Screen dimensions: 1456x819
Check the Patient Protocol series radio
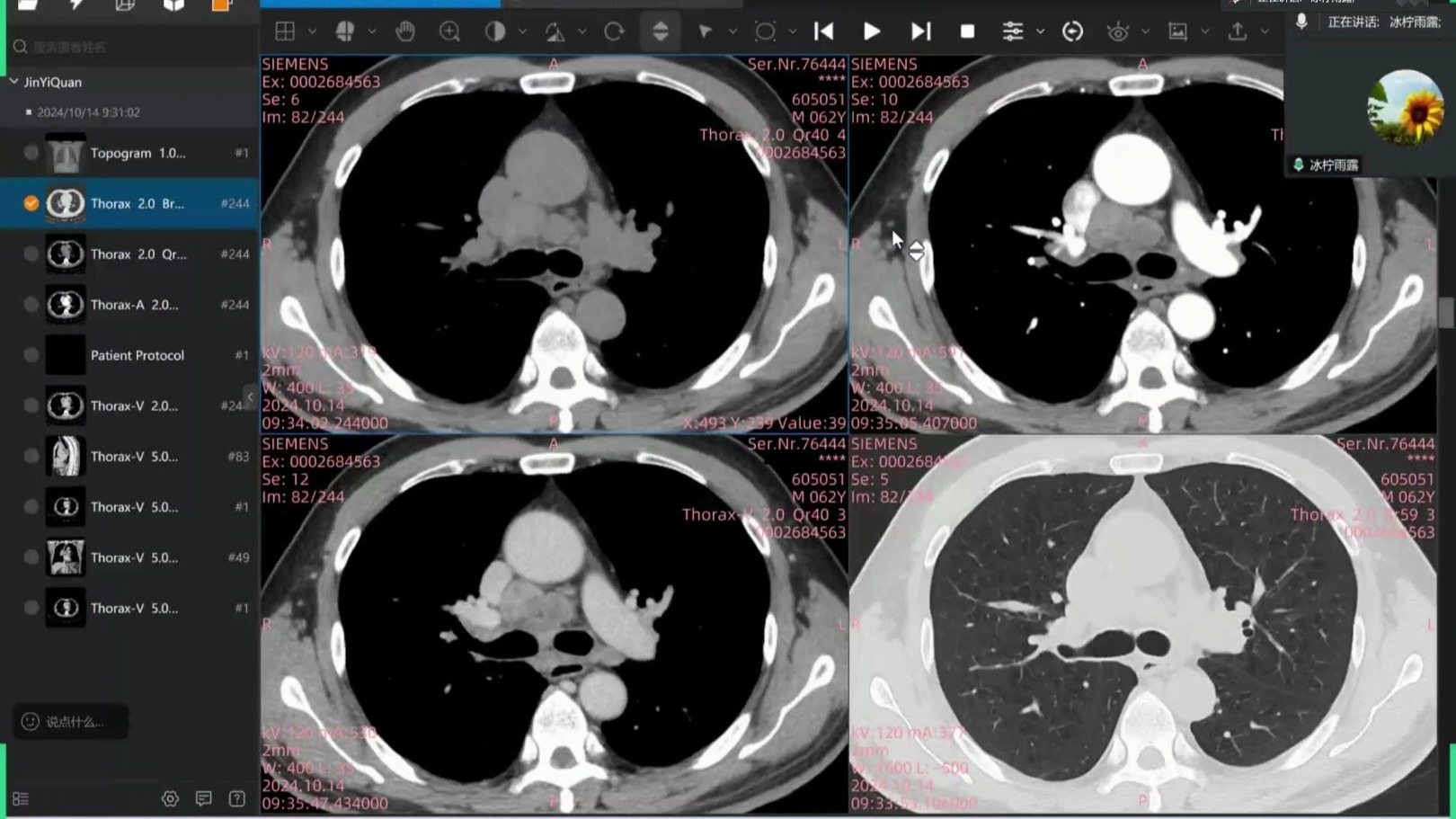31,355
